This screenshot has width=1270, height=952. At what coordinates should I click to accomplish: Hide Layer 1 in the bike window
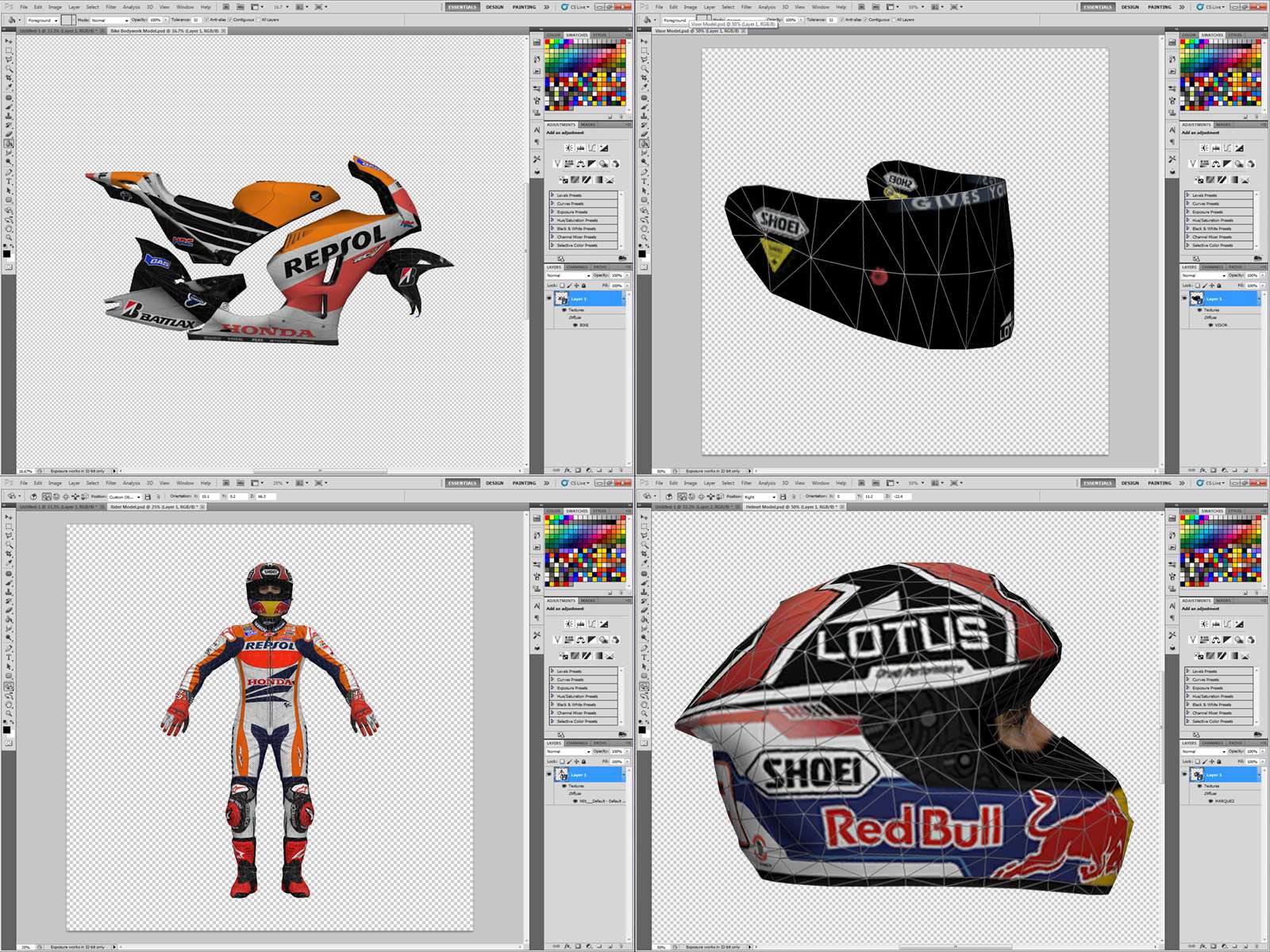548,298
